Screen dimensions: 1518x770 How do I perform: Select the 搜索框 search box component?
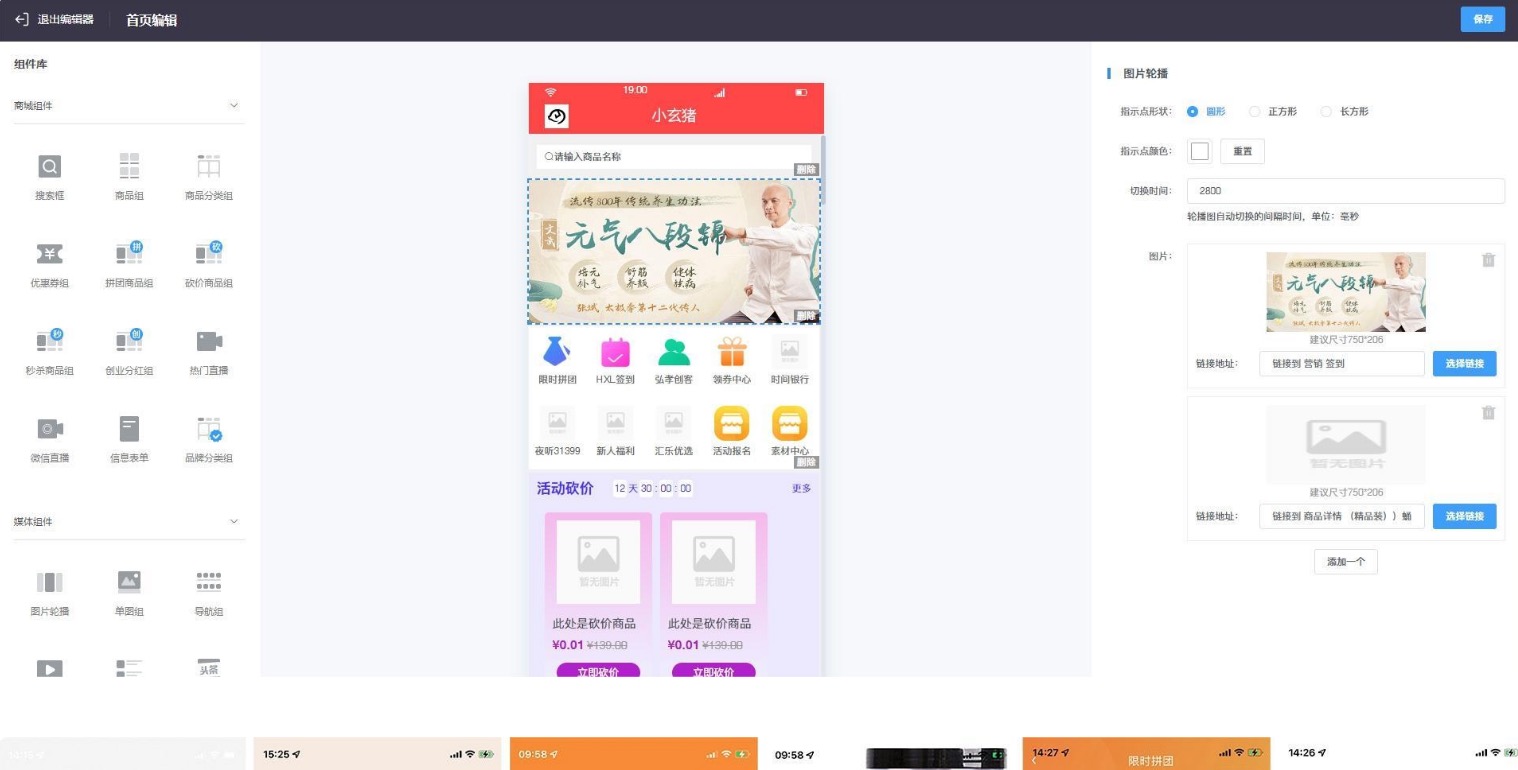pos(49,167)
